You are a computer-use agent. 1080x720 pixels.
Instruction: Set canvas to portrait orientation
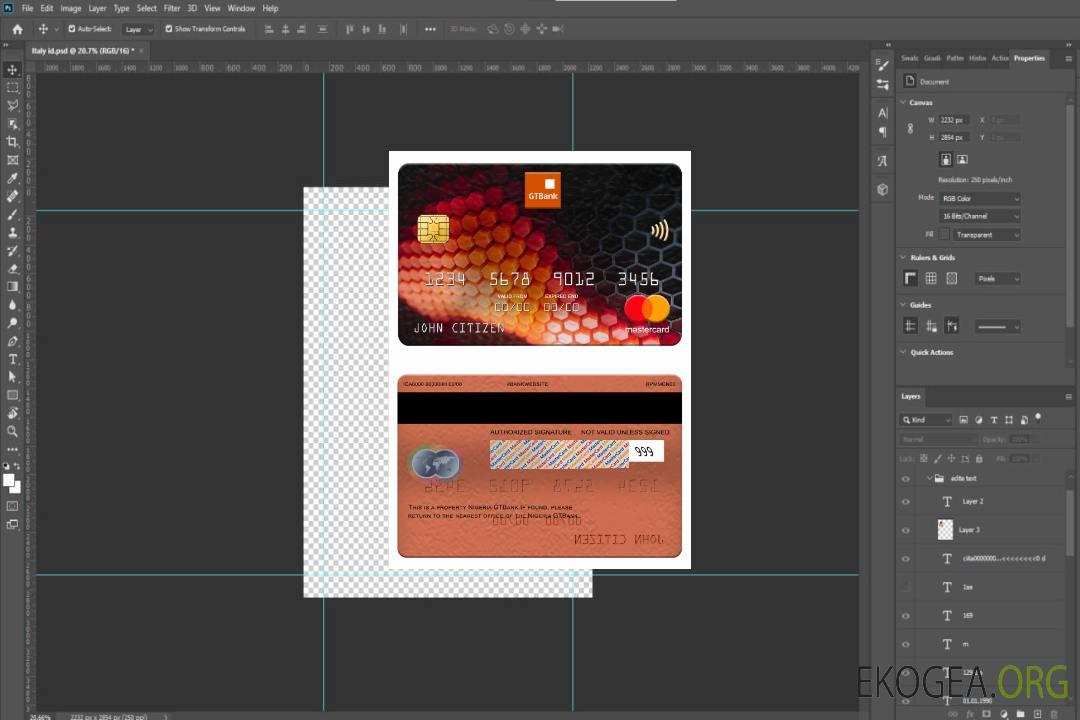coord(946,160)
